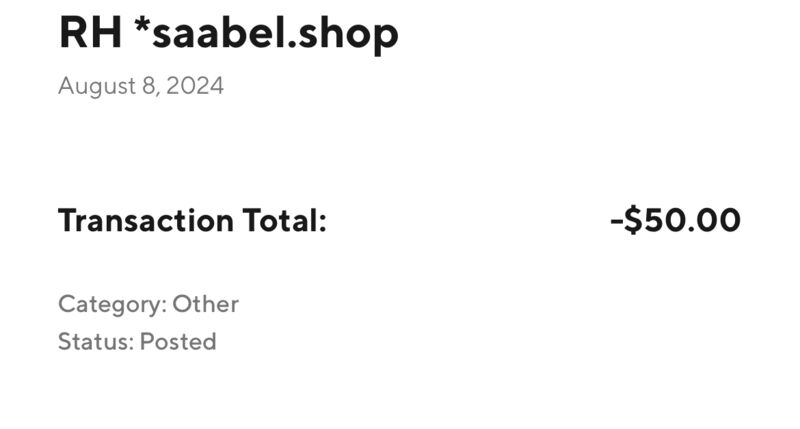This screenshot has width=800, height=429.
Task: Click the month August in the date
Action: click(96, 87)
